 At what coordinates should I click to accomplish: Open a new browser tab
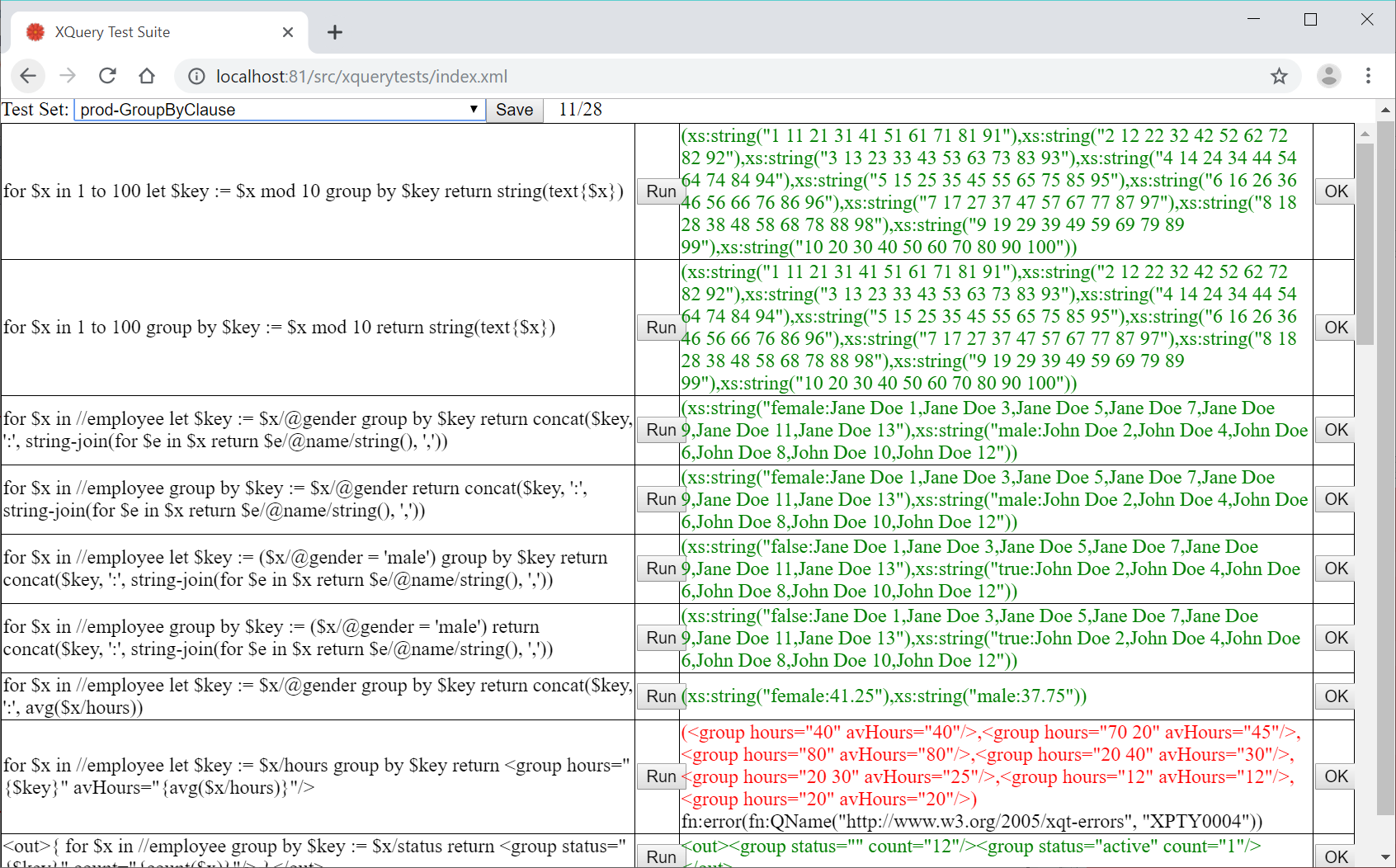point(334,32)
